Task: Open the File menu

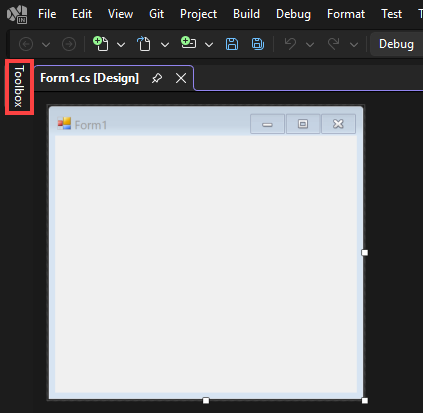Action: (x=47, y=14)
